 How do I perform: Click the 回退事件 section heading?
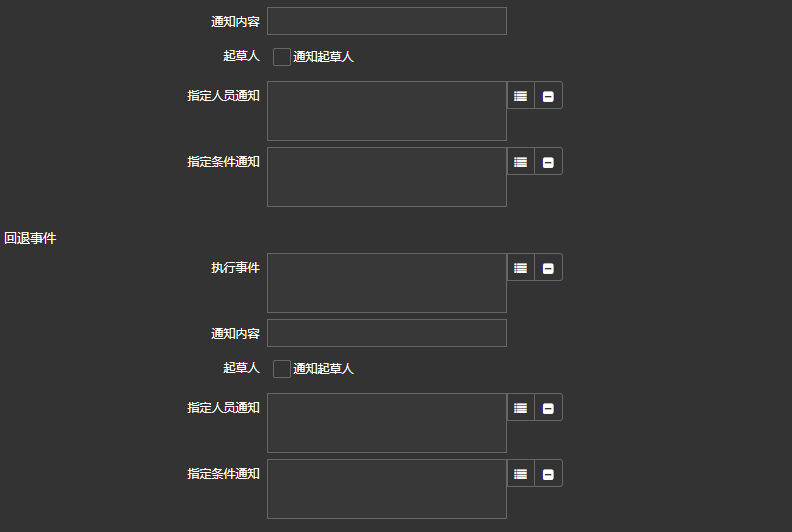(30, 238)
